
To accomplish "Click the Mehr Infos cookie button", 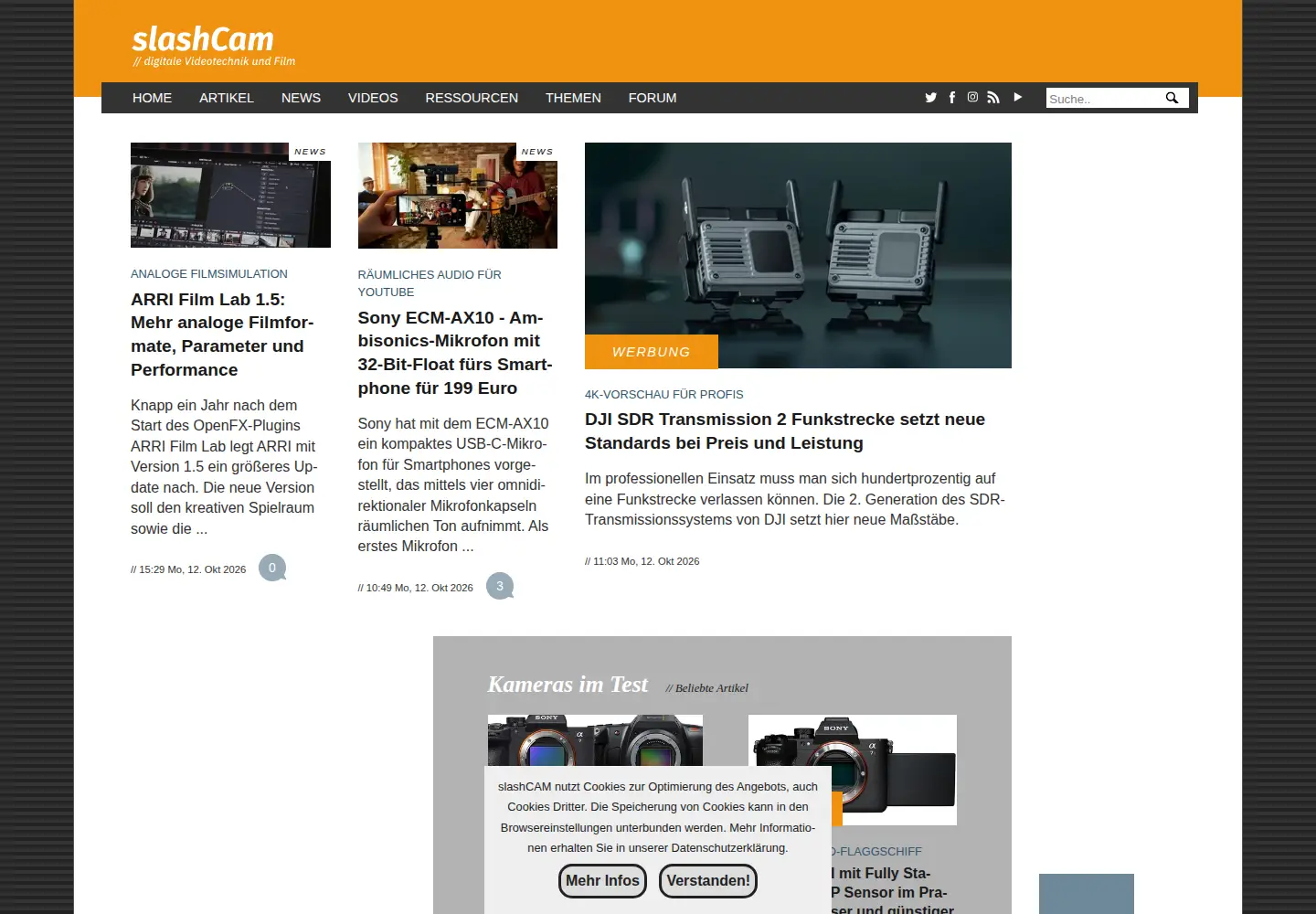I will tap(602, 881).
